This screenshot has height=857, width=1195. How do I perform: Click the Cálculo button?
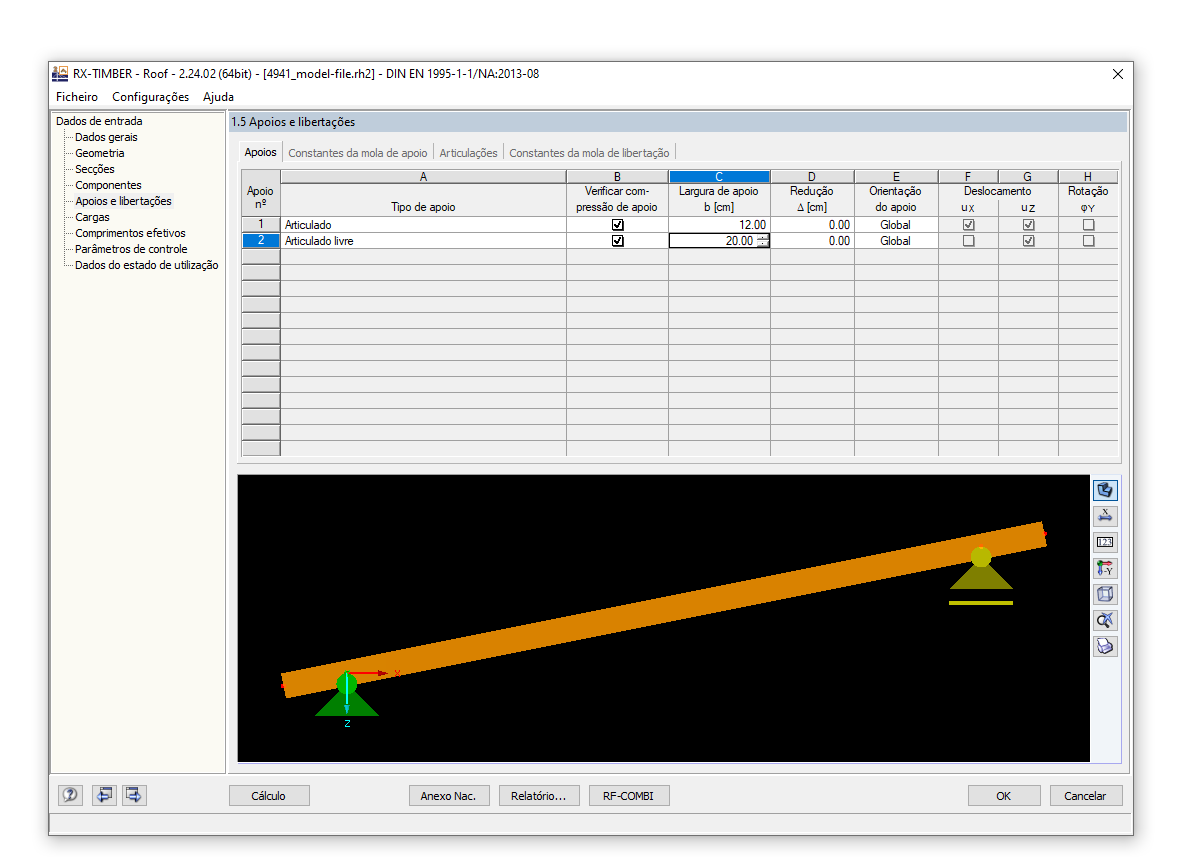(x=269, y=796)
